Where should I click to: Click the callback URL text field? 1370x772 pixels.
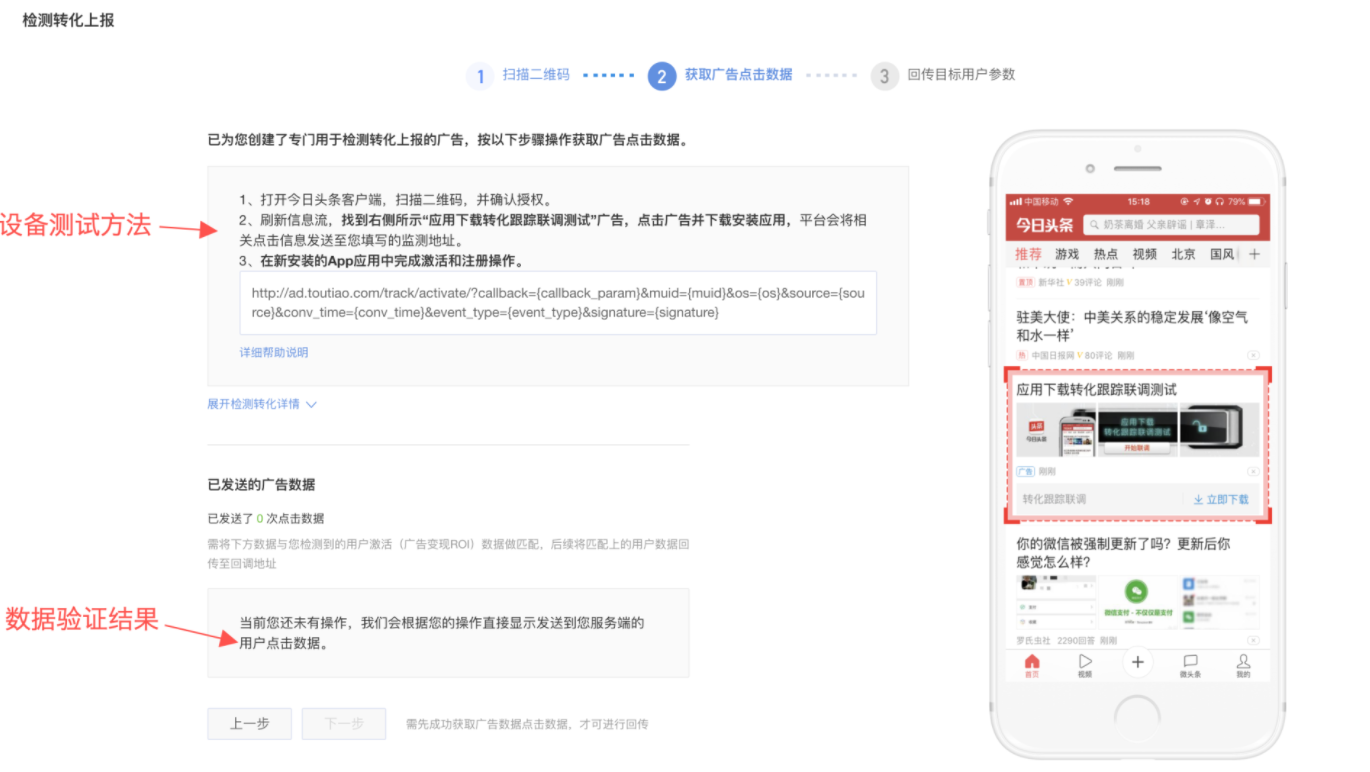[x=557, y=303]
